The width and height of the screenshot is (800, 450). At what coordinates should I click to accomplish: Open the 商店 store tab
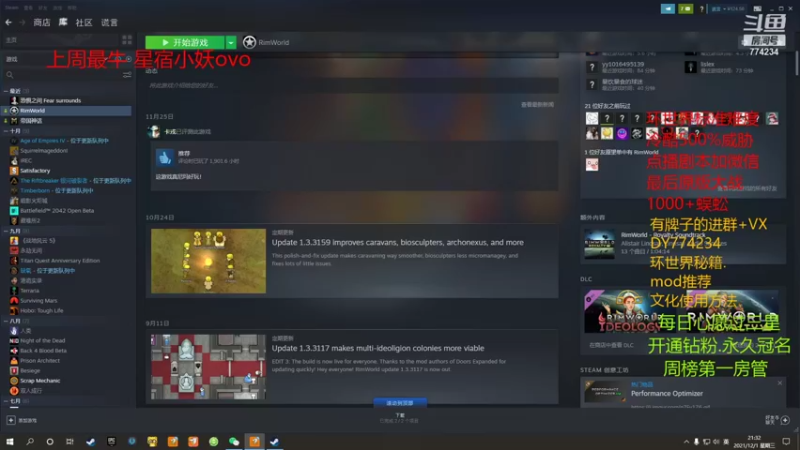pos(42,22)
